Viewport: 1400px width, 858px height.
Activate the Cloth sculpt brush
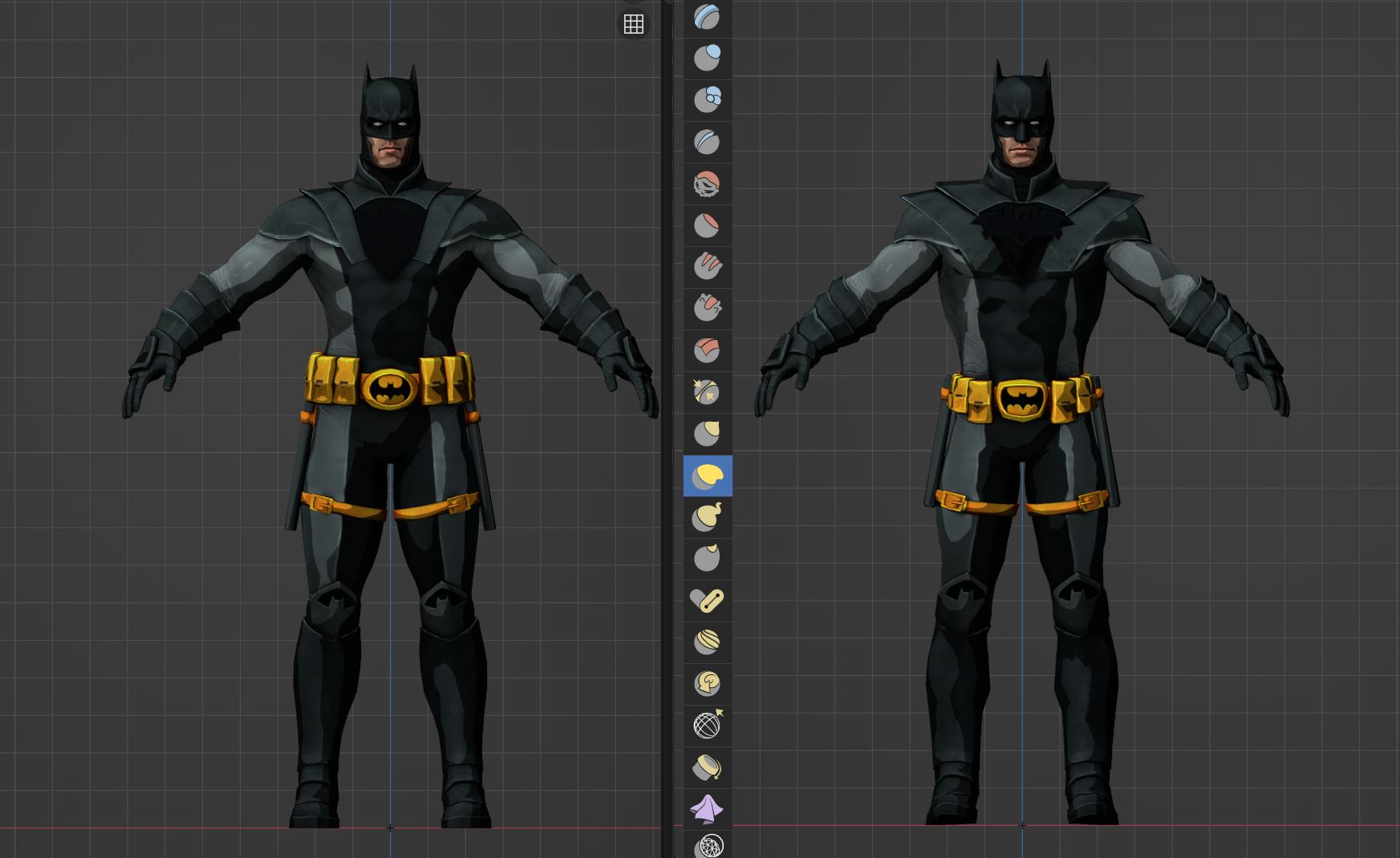coord(707,809)
